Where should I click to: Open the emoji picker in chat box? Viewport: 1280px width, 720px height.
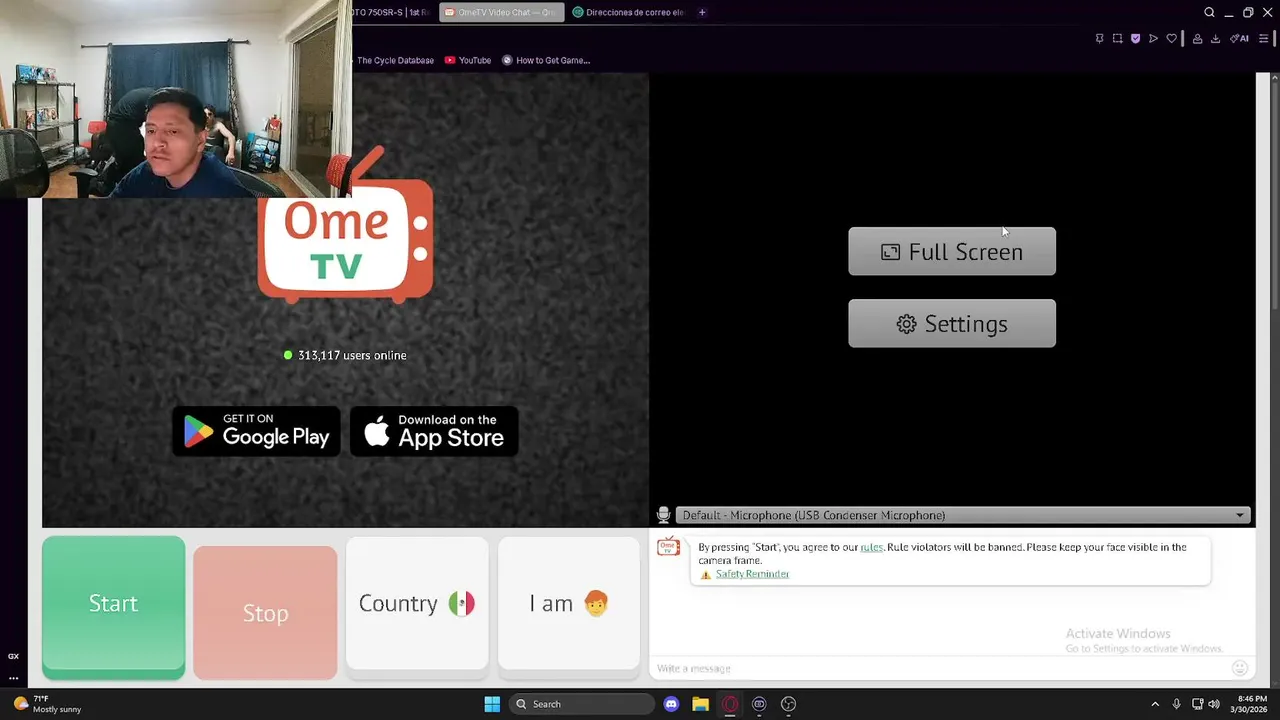coord(1240,668)
